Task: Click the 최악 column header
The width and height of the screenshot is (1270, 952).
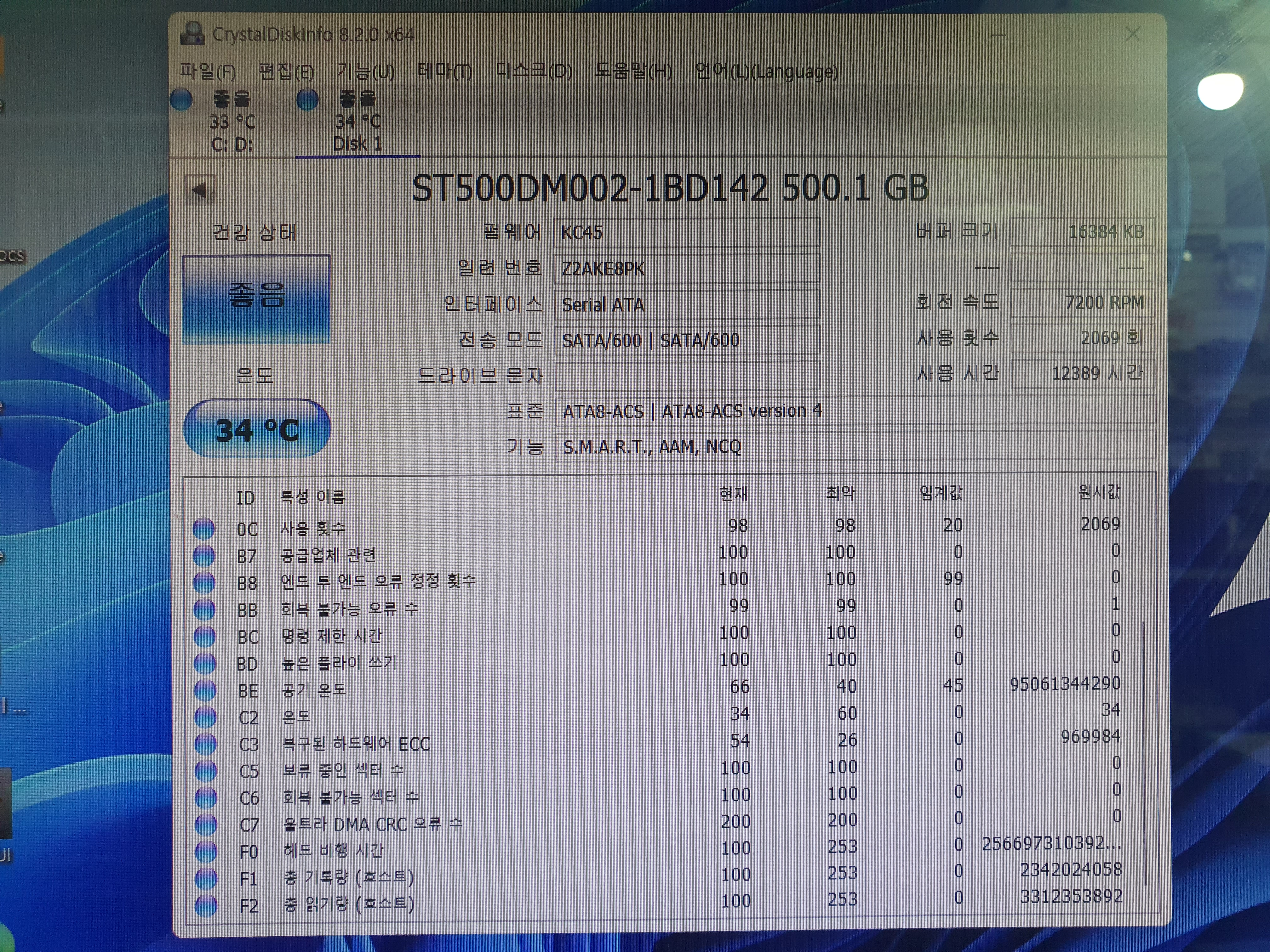Action: (841, 493)
